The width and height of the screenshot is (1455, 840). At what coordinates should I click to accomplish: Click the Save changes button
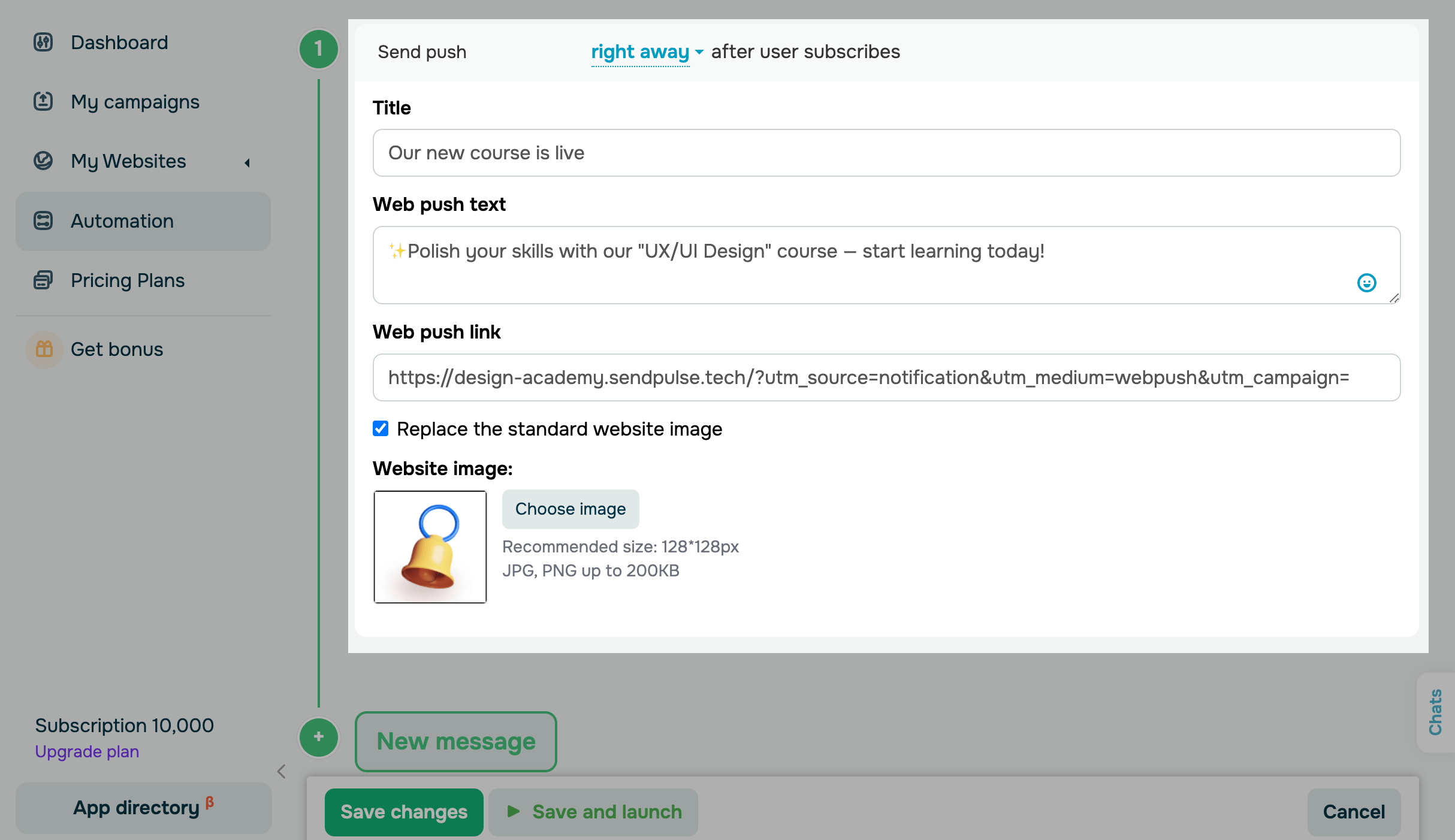[404, 812]
